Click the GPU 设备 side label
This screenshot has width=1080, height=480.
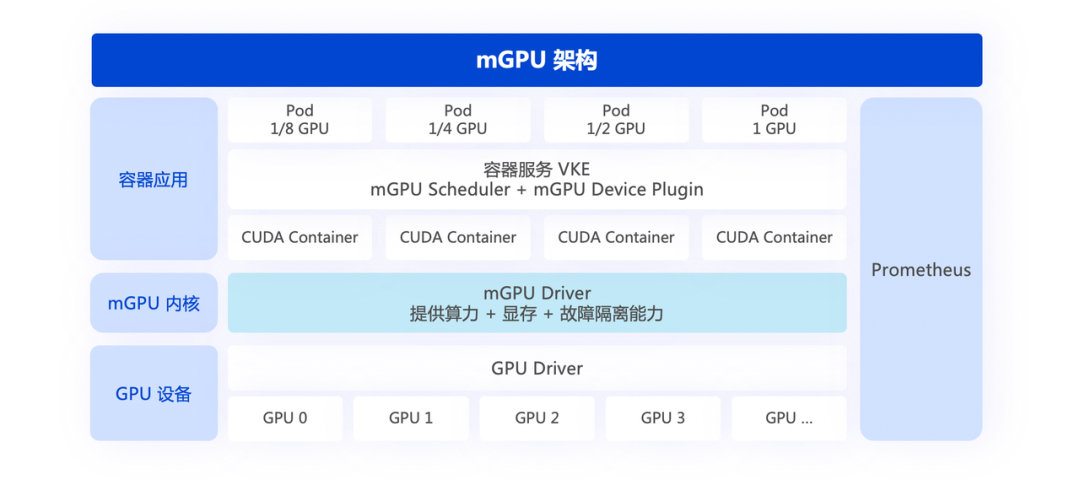click(x=154, y=394)
